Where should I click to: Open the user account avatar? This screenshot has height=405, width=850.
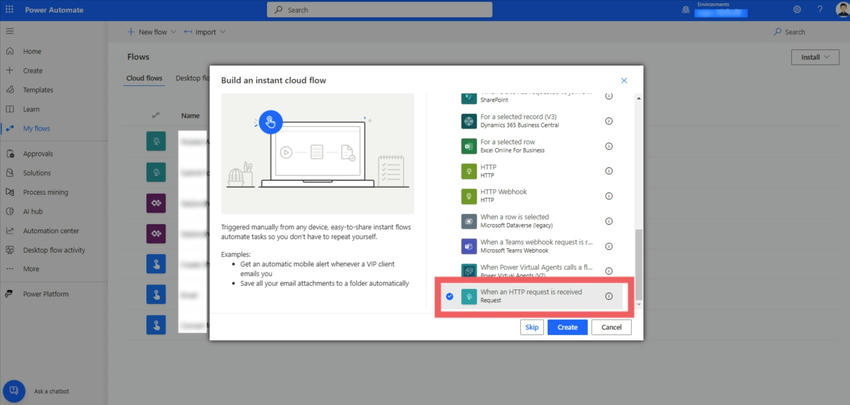point(841,9)
